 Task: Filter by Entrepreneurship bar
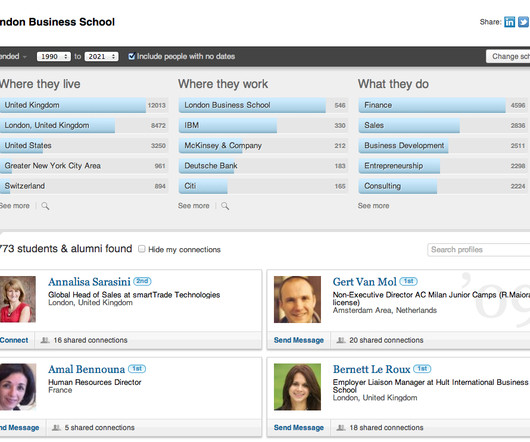click(x=443, y=166)
